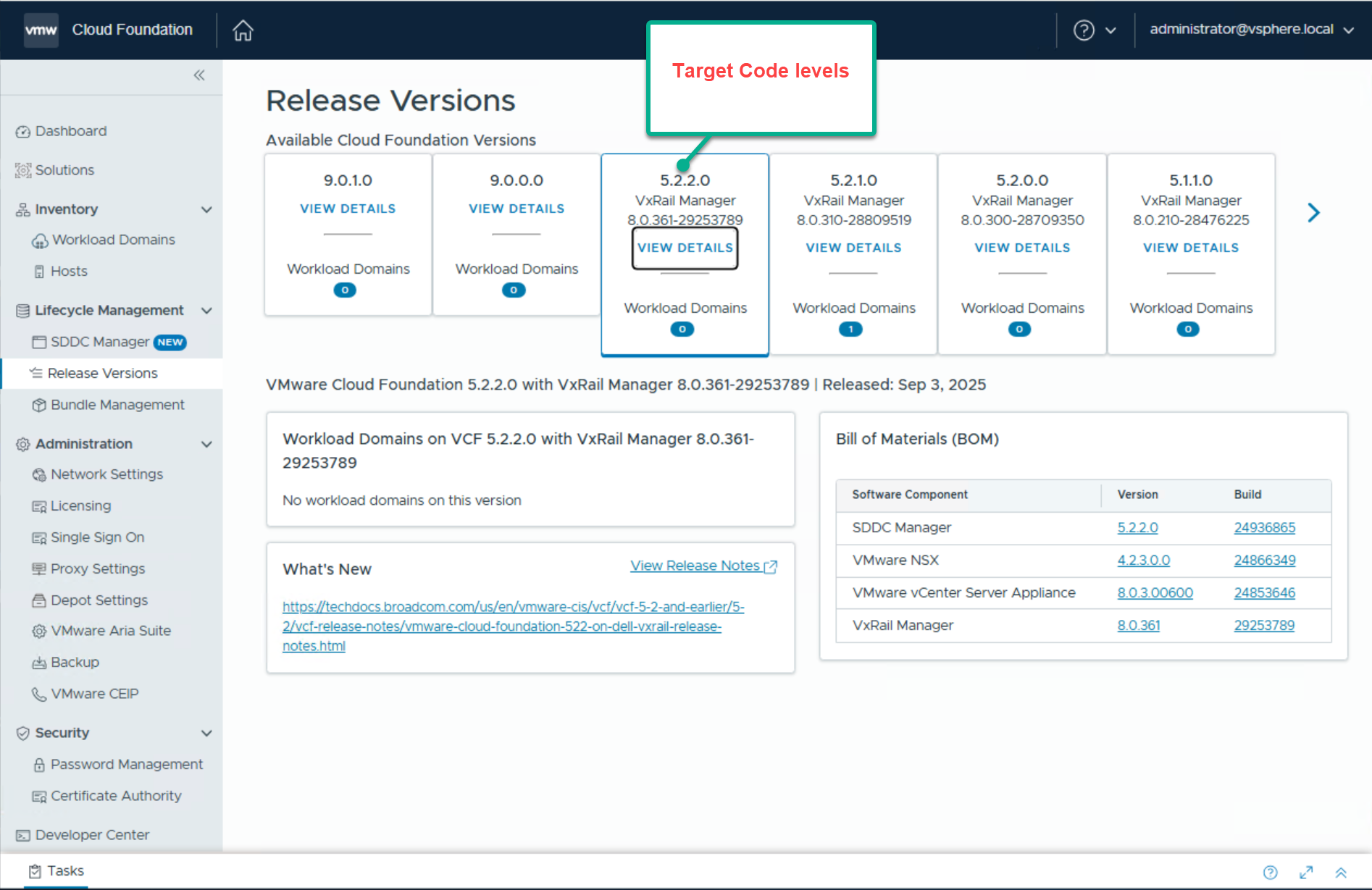The image size is (1372, 890).
Task: Click the next arrow to show more versions
Action: pos(1313,213)
